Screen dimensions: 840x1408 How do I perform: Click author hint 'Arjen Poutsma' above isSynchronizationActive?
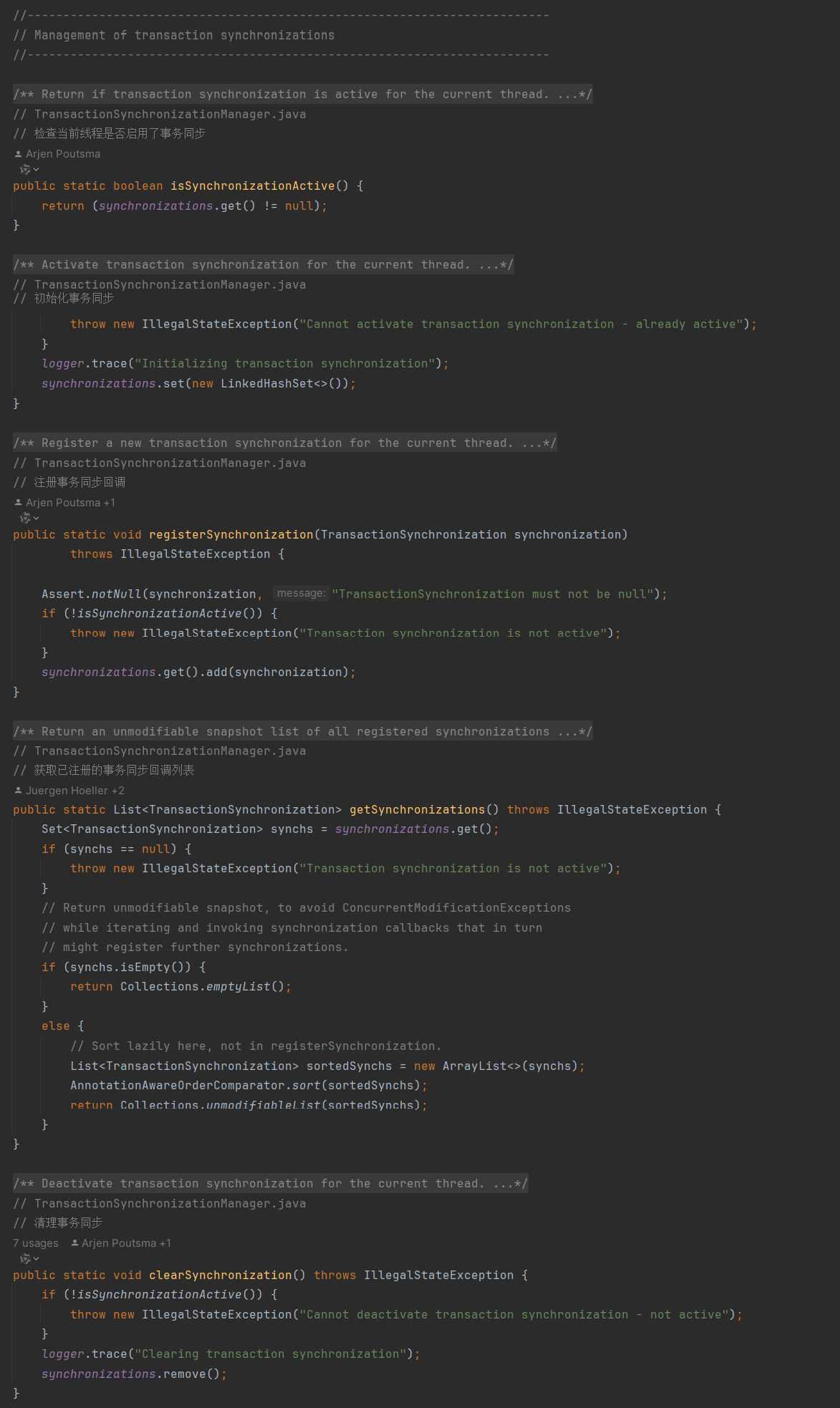click(57, 154)
